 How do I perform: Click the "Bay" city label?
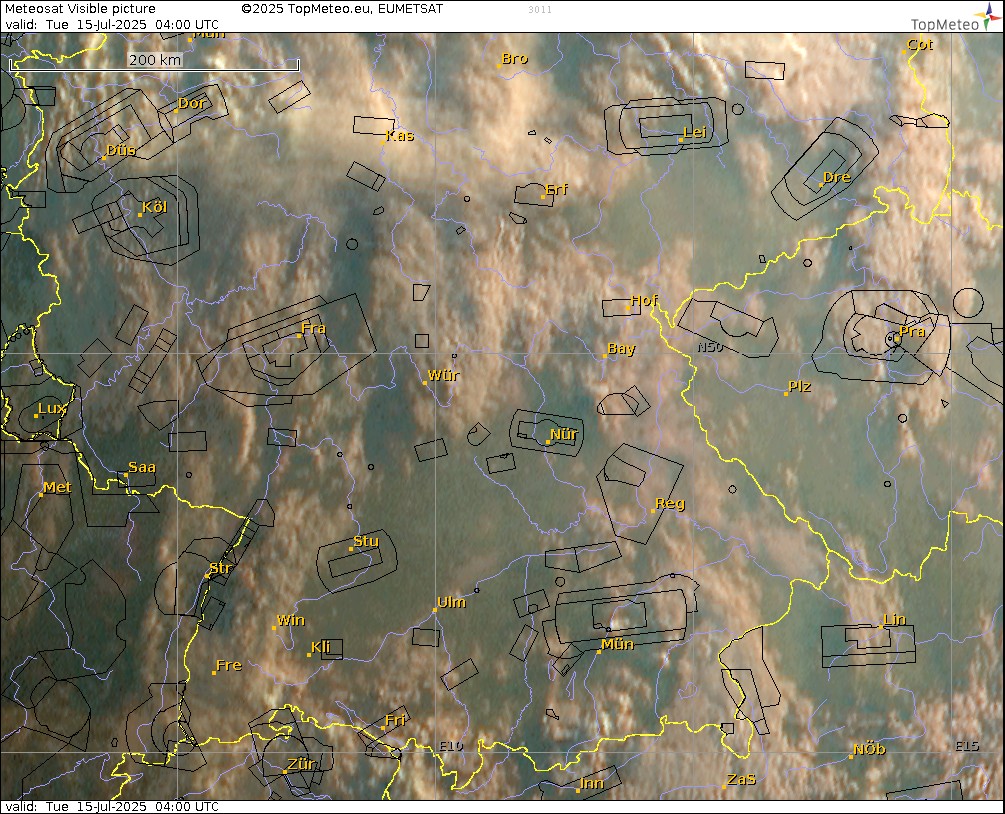point(621,348)
